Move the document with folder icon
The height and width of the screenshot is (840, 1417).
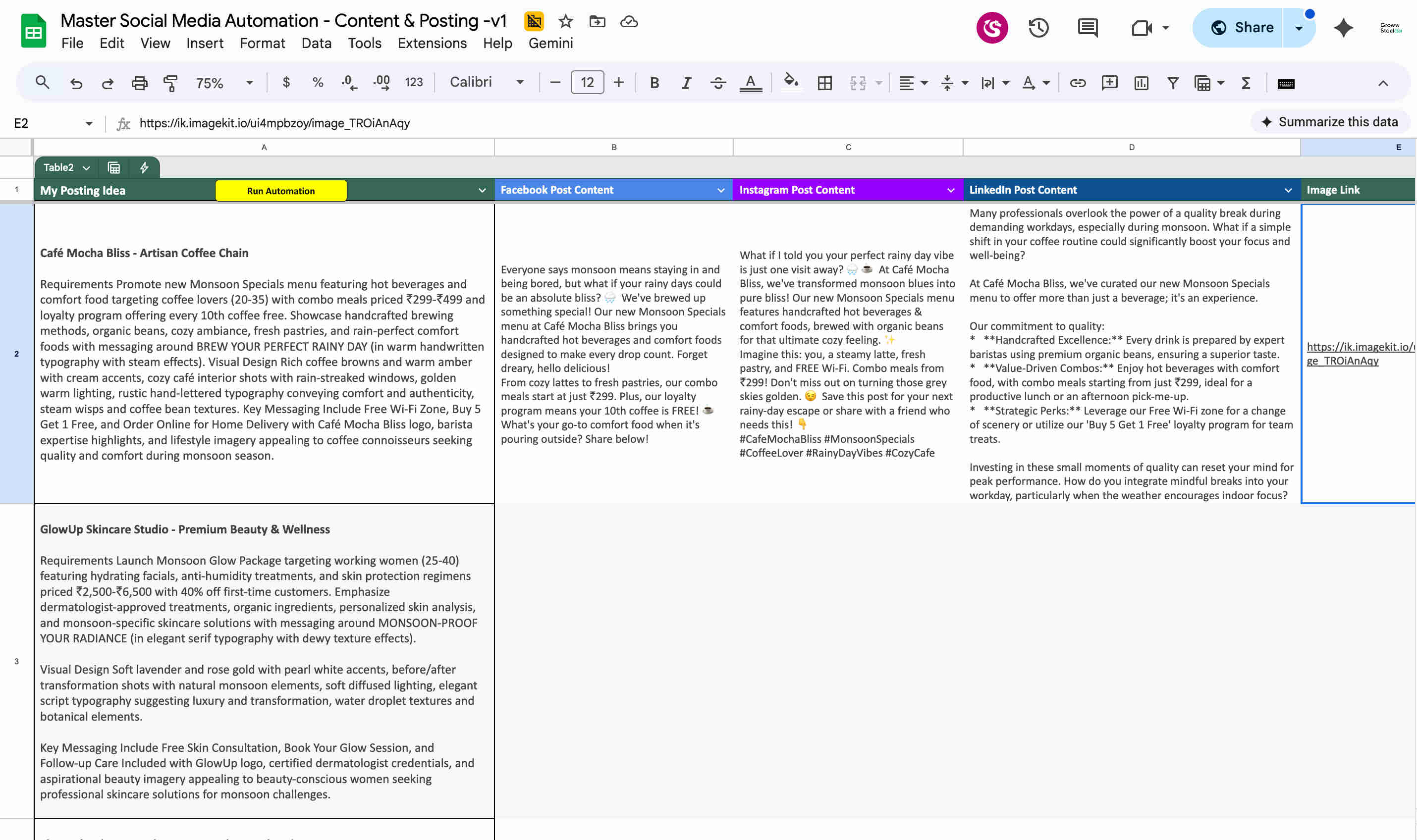tap(597, 21)
